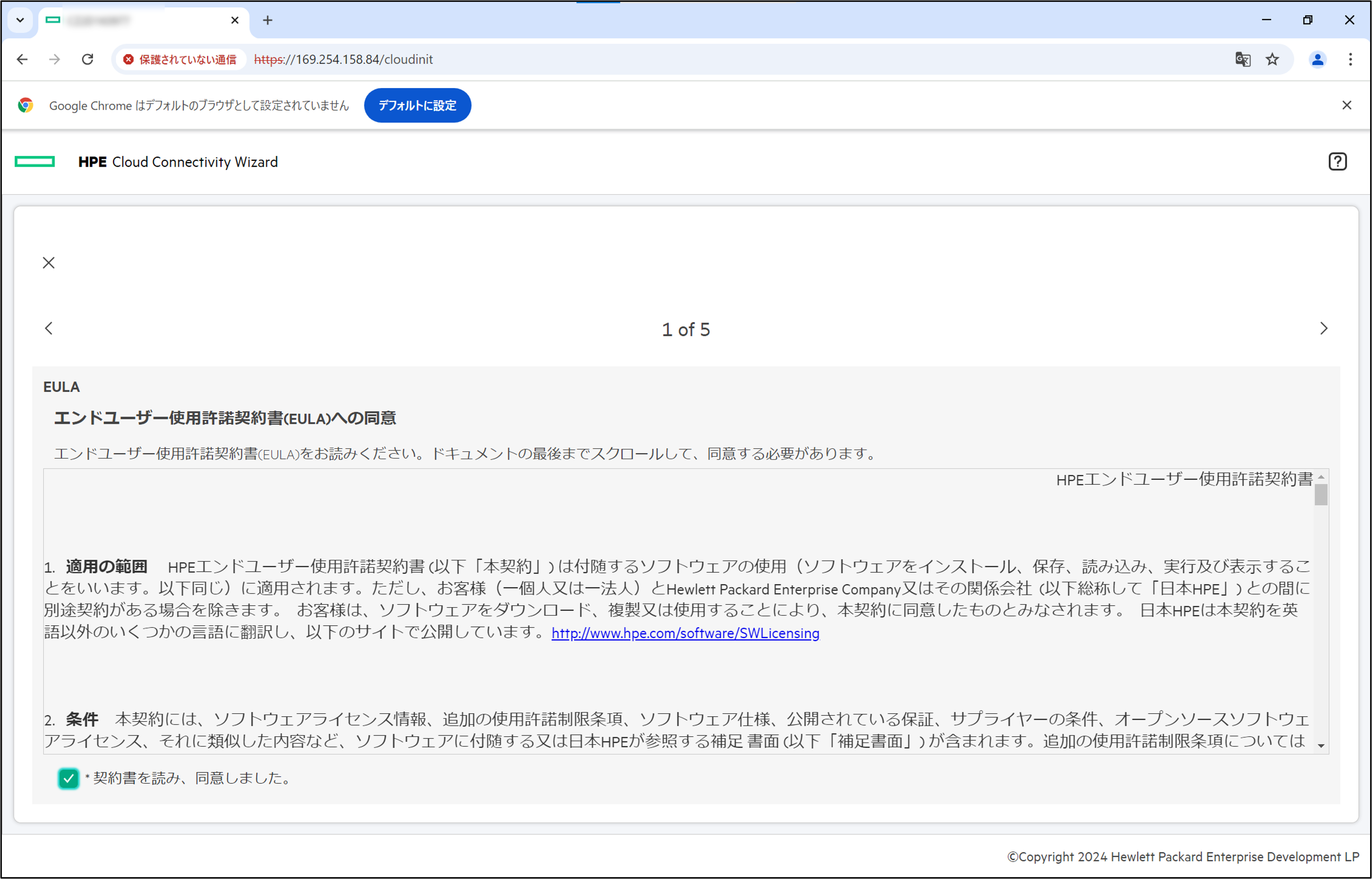Click the 条件 clause heading
This screenshot has width=1372, height=879.
click(82, 719)
